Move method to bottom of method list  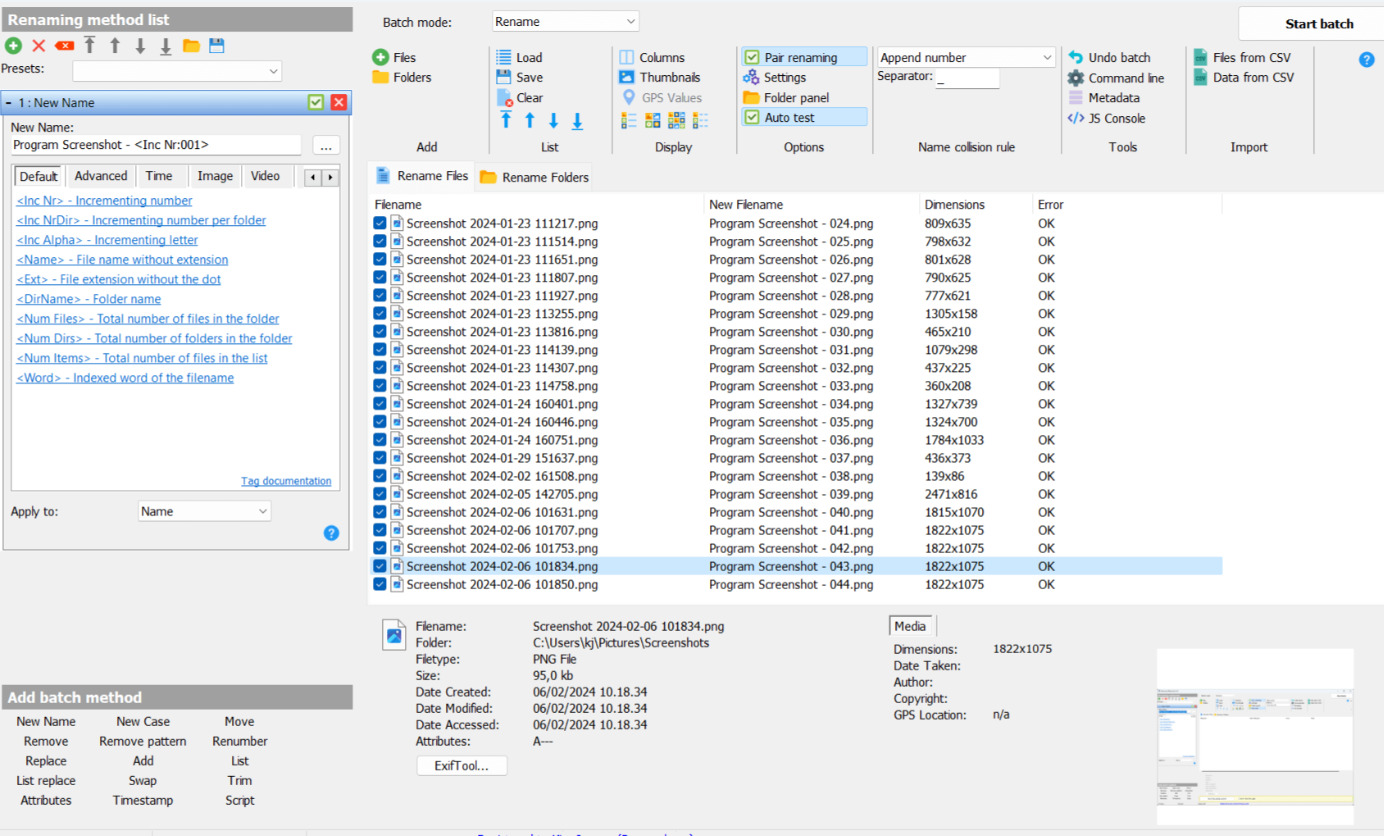click(165, 46)
